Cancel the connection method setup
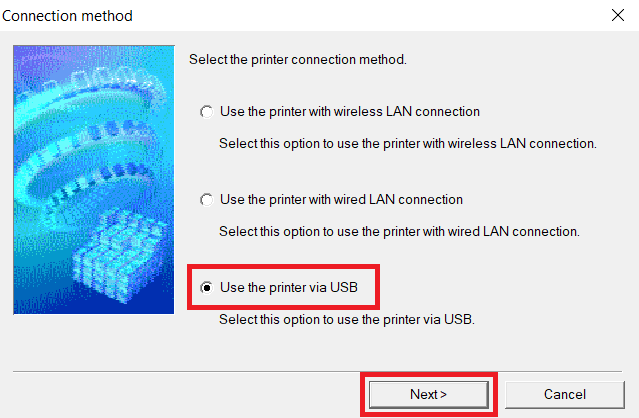The height and width of the screenshot is (418, 639). tap(564, 394)
